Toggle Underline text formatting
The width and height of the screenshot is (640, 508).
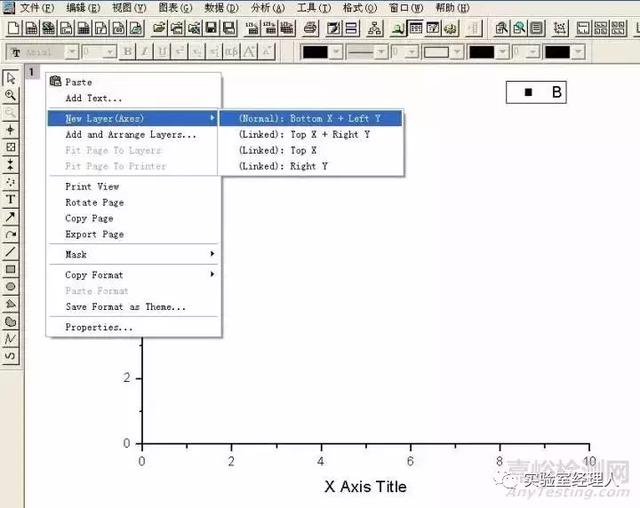click(162, 52)
